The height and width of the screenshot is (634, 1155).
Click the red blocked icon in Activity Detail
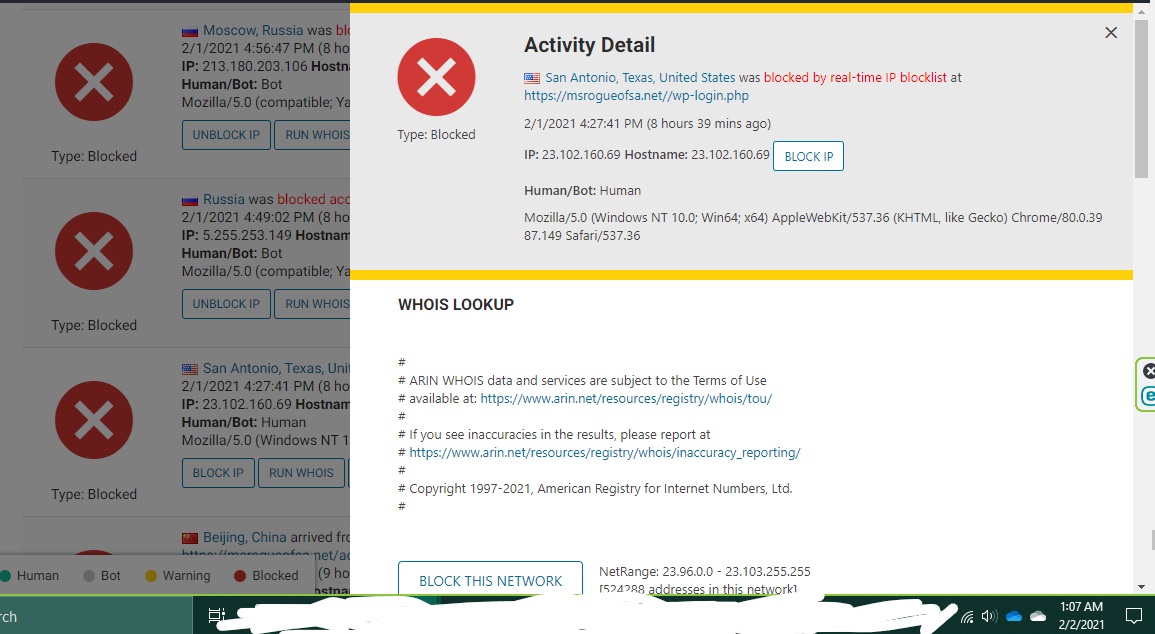436,77
